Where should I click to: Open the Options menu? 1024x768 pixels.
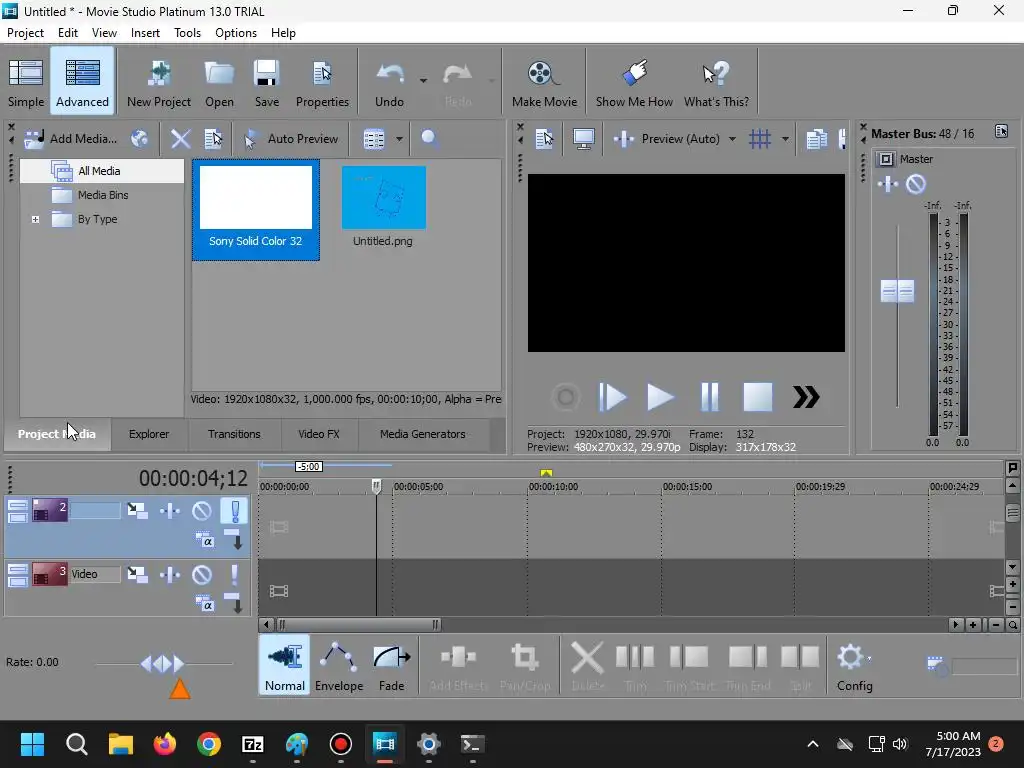236,33
